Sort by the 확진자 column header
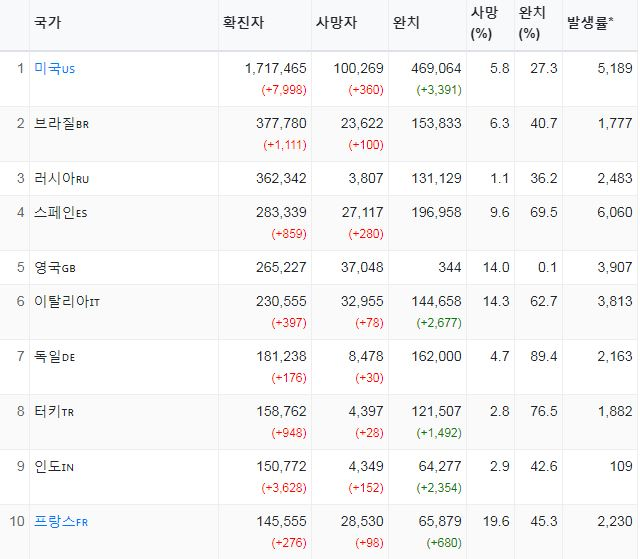 (x=244, y=22)
